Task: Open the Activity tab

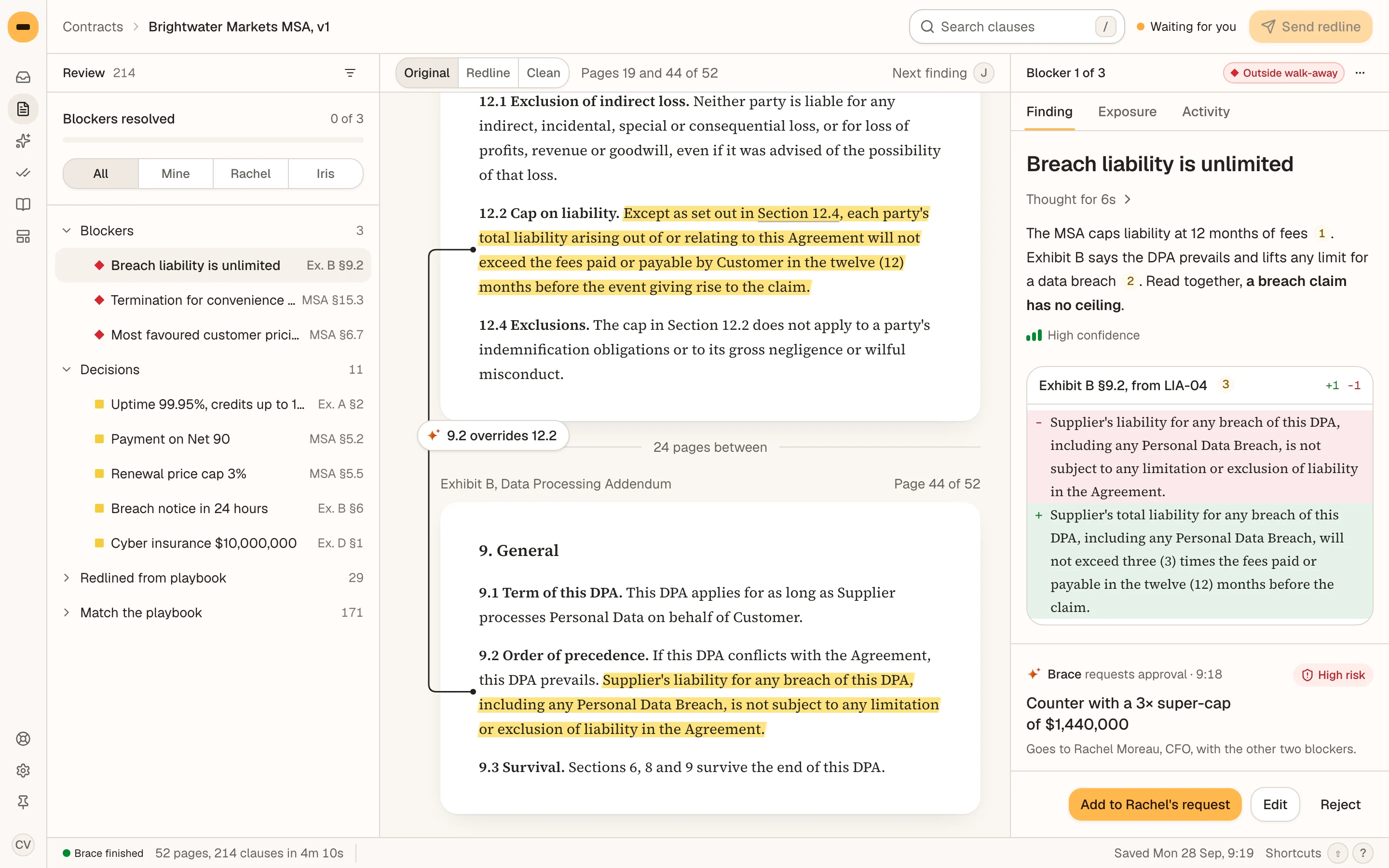Action: [1205, 112]
